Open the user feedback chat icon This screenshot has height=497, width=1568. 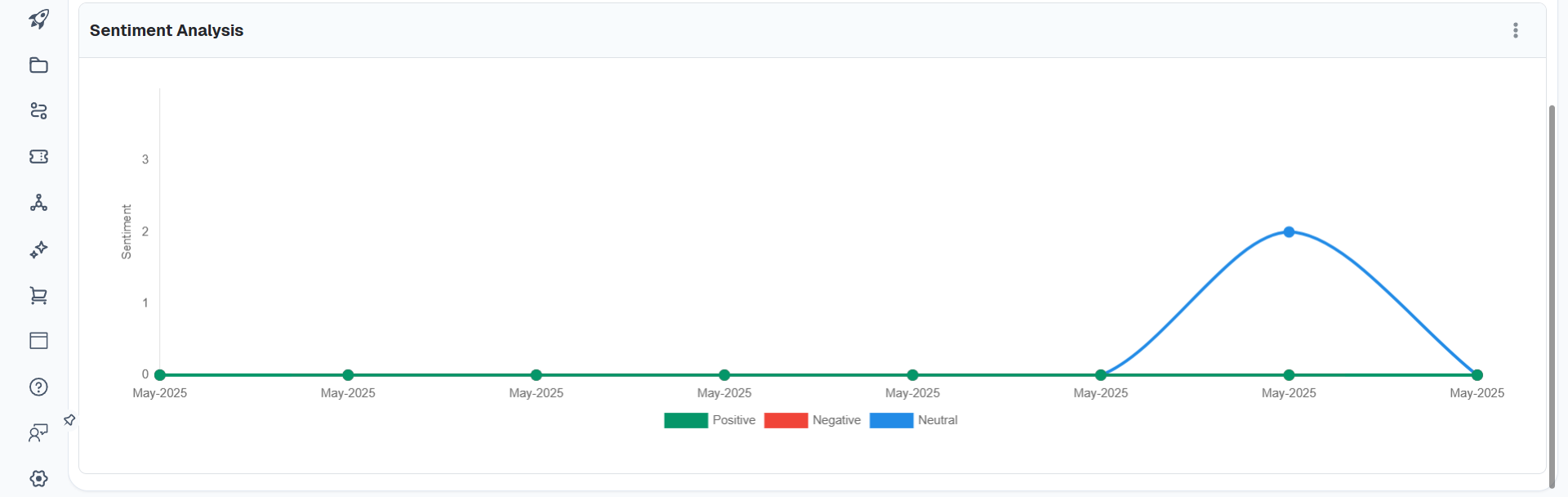coord(38,432)
